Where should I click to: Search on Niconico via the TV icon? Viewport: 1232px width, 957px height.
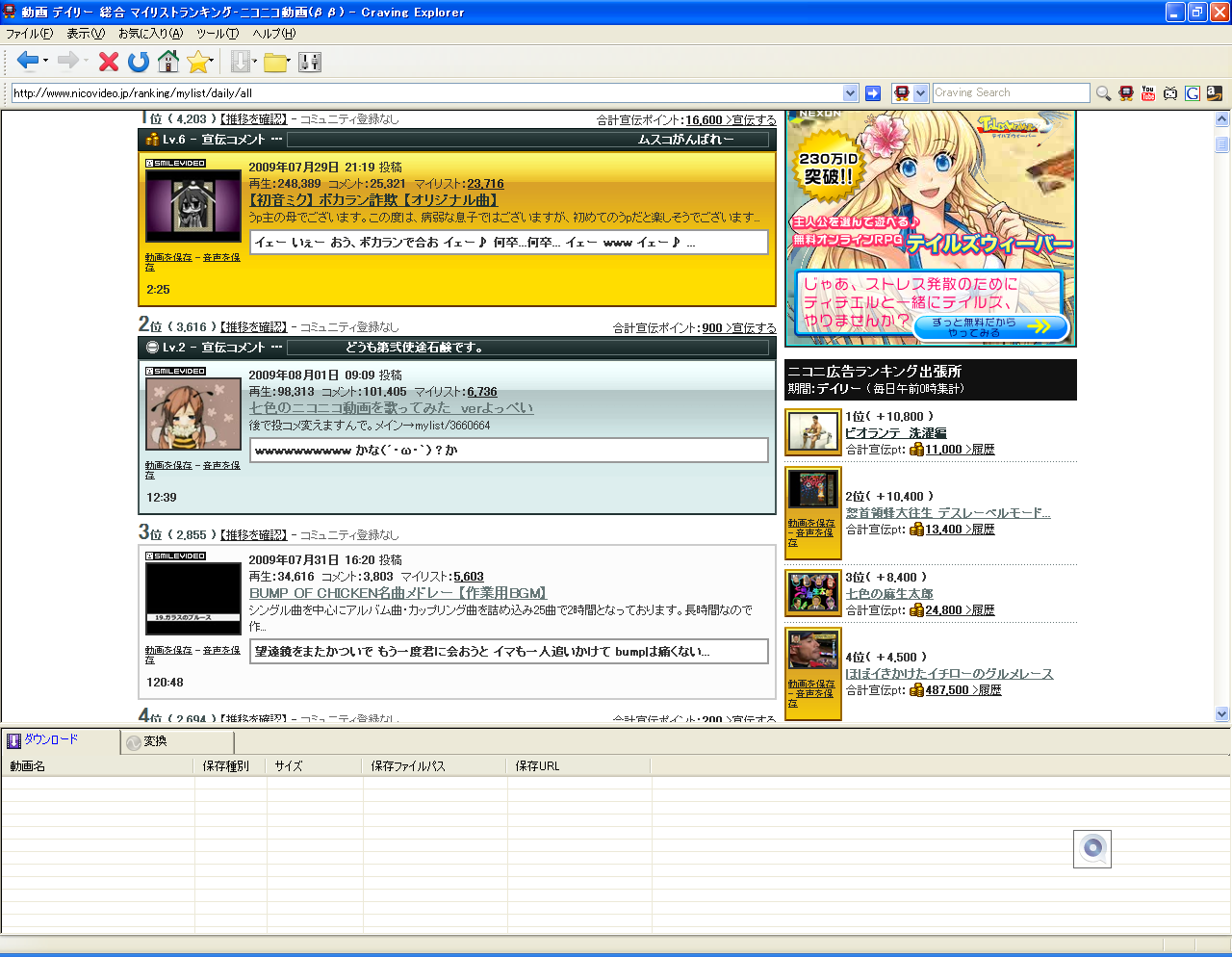click(x=1170, y=92)
